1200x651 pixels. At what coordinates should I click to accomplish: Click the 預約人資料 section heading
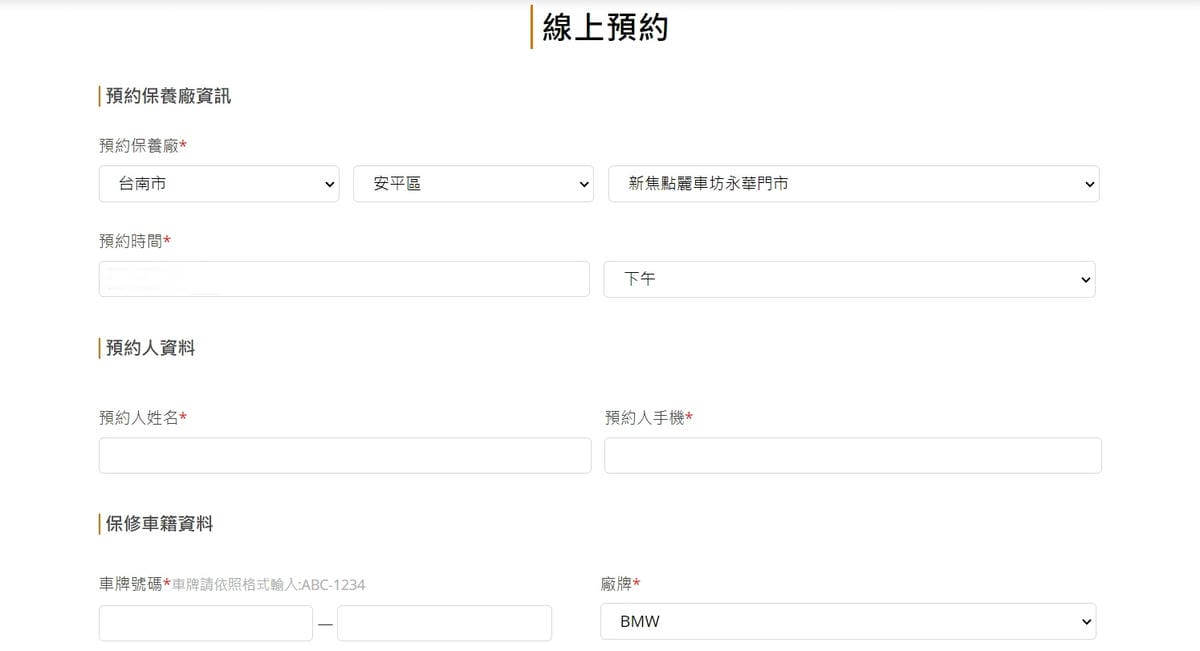[x=150, y=348]
